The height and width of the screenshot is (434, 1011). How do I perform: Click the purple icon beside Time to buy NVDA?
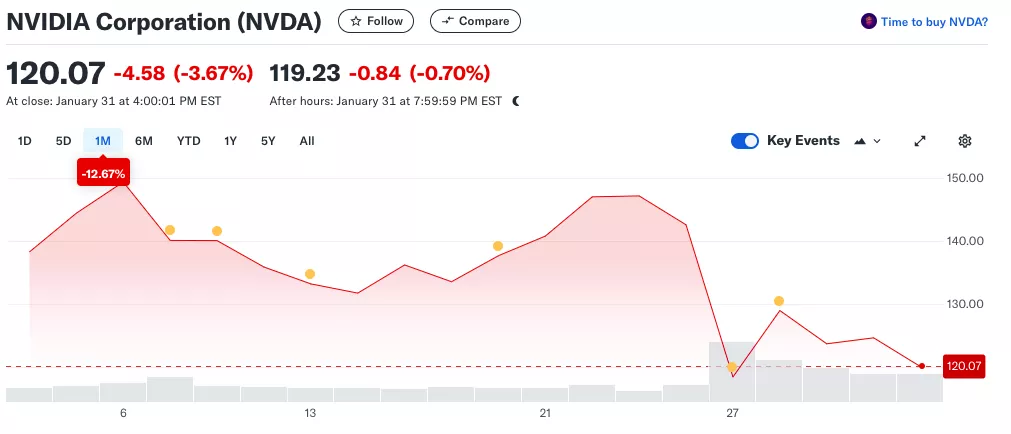(869, 21)
